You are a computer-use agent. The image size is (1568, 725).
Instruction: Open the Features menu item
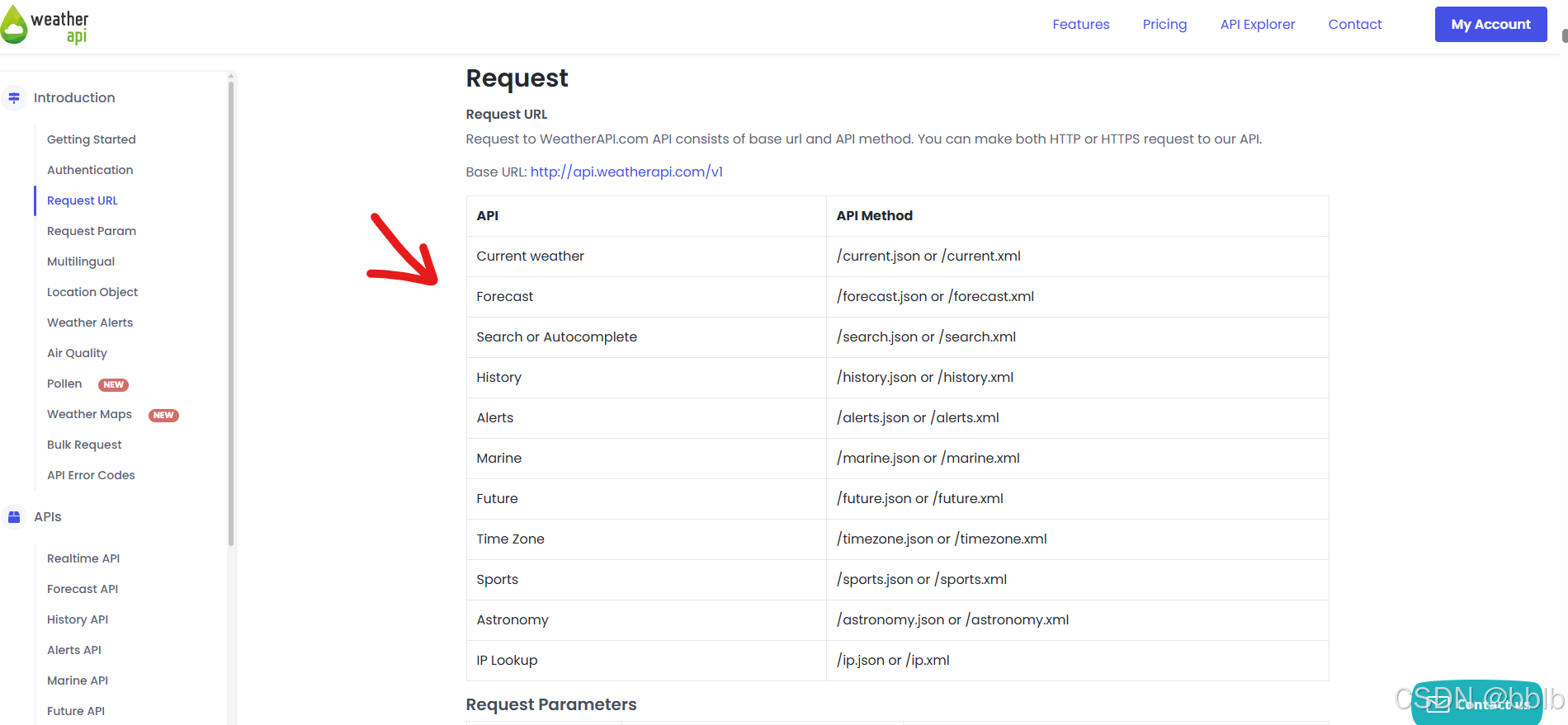click(1080, 25)
